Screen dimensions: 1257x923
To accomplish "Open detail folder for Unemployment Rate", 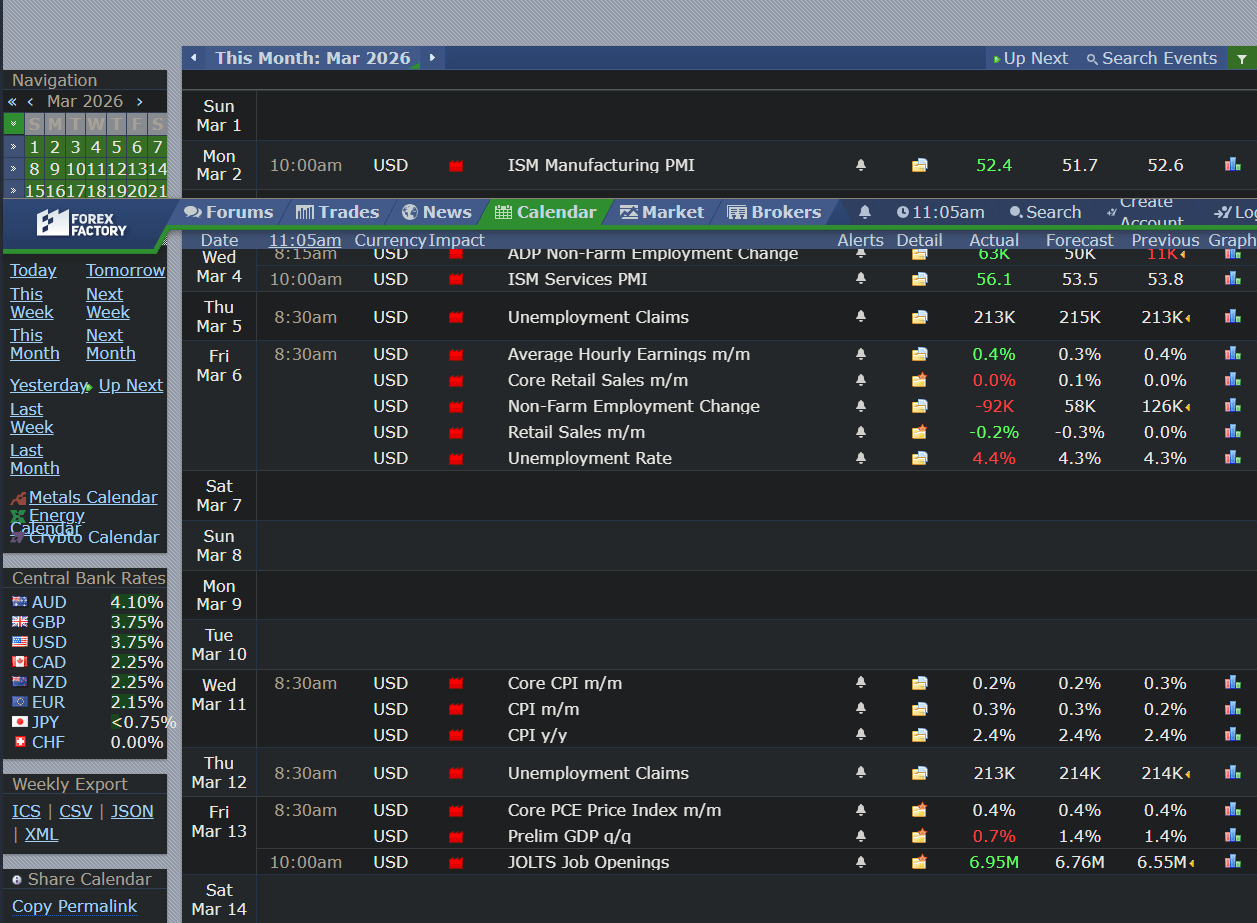I will click(919, 458).
